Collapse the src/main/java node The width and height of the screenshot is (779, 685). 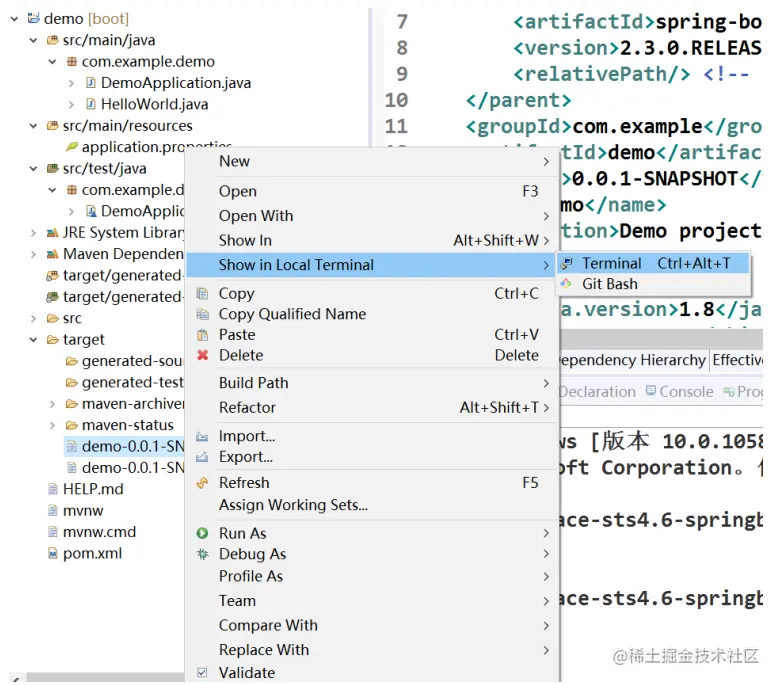33,40
